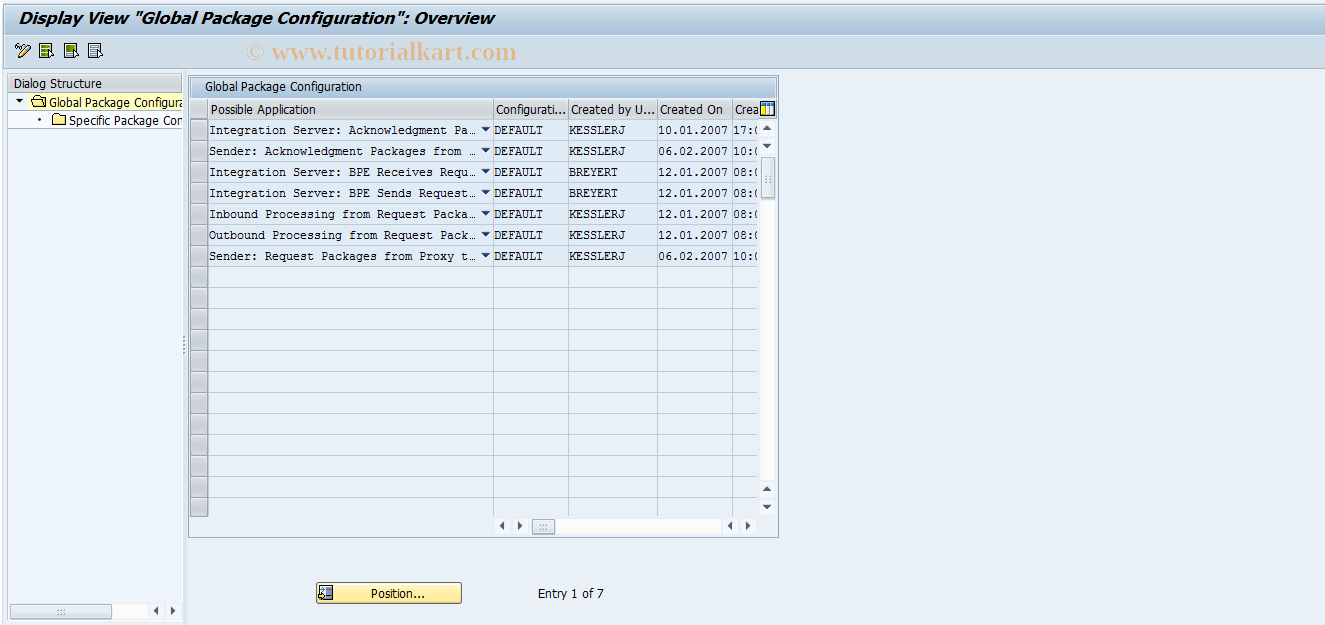Select row marker for BPE Sends Request row
Image resolution: width=1325 pixels, height=625 pixels.
[x=199, y=193]
